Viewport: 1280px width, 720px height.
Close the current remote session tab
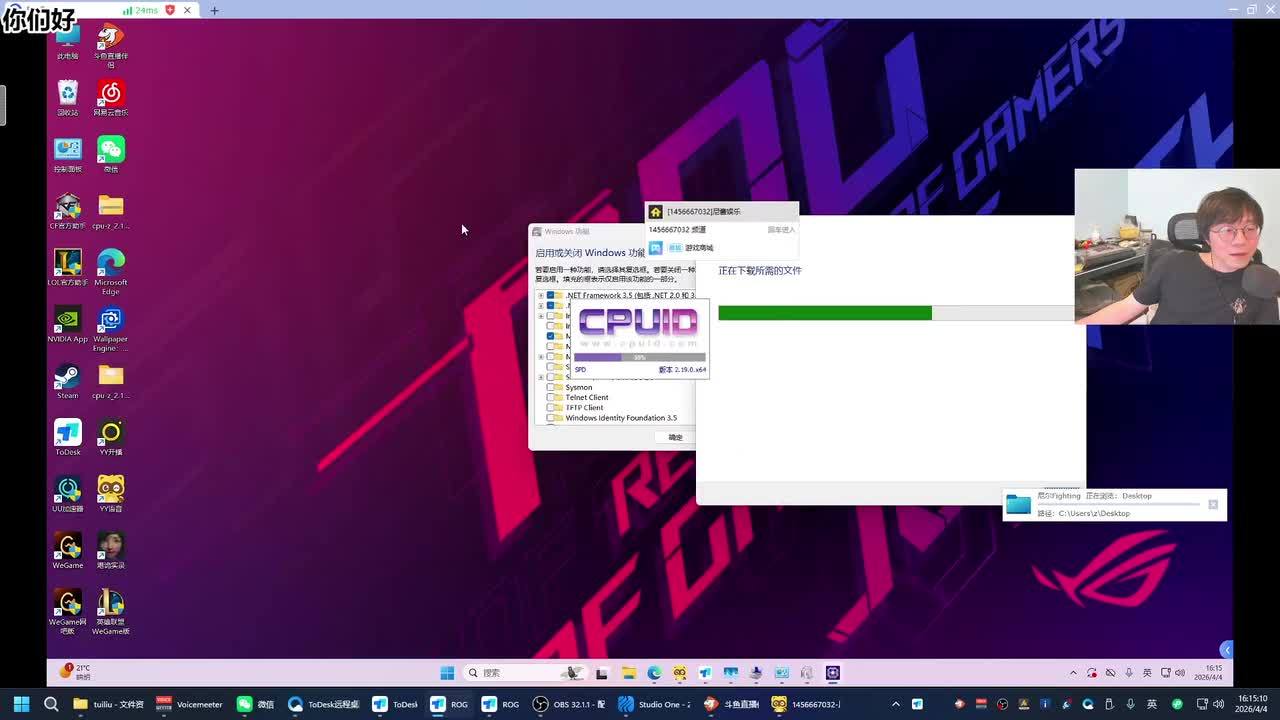pos(187,10)
